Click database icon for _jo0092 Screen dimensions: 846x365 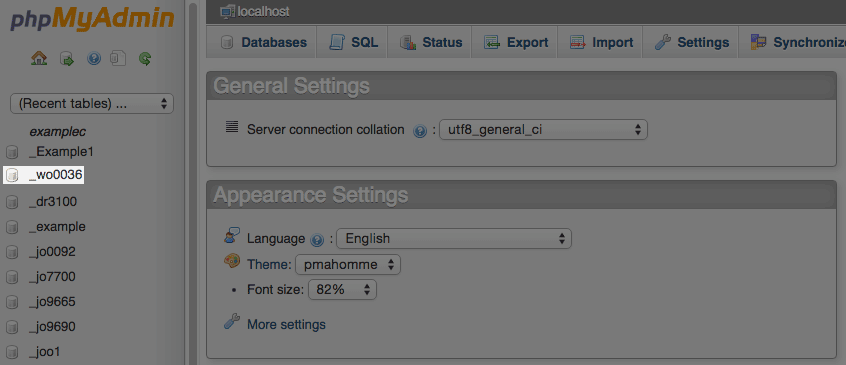[12, 252]
